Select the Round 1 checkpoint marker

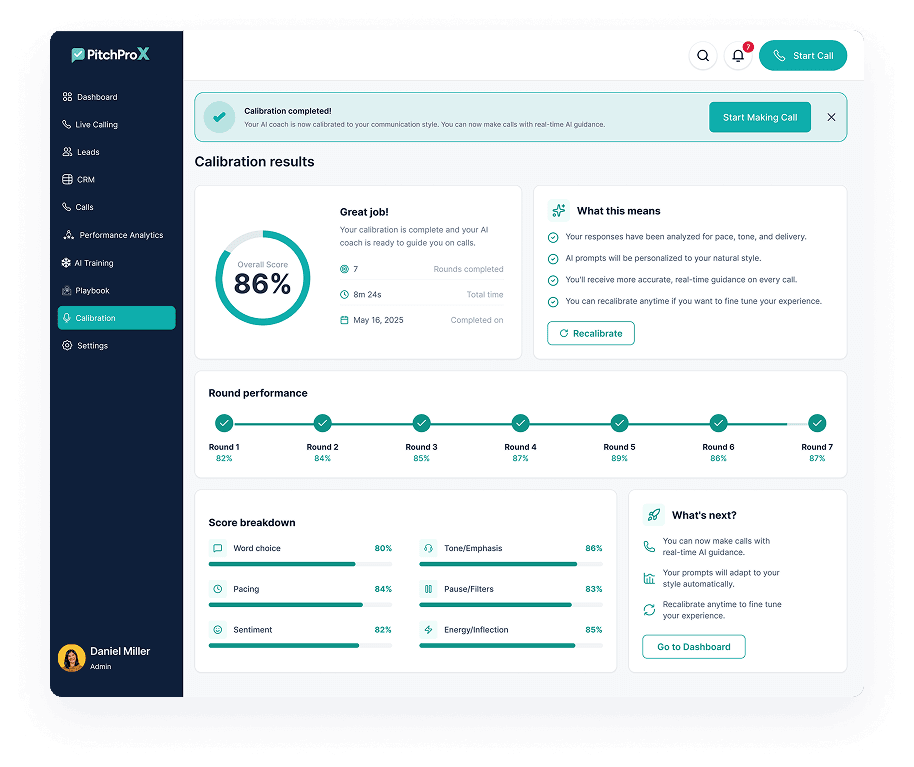pos(224,423)
